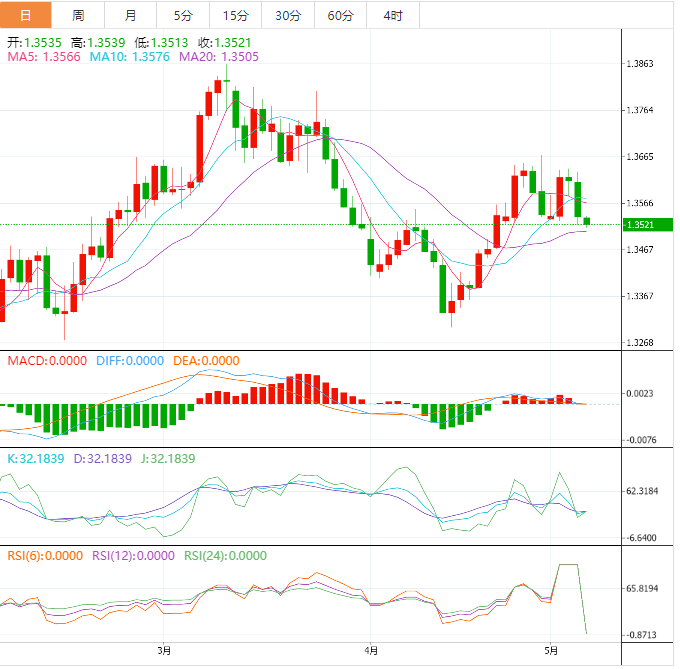Open the 60分 chart tab
The image size is (680, 669).
point(340,15)
